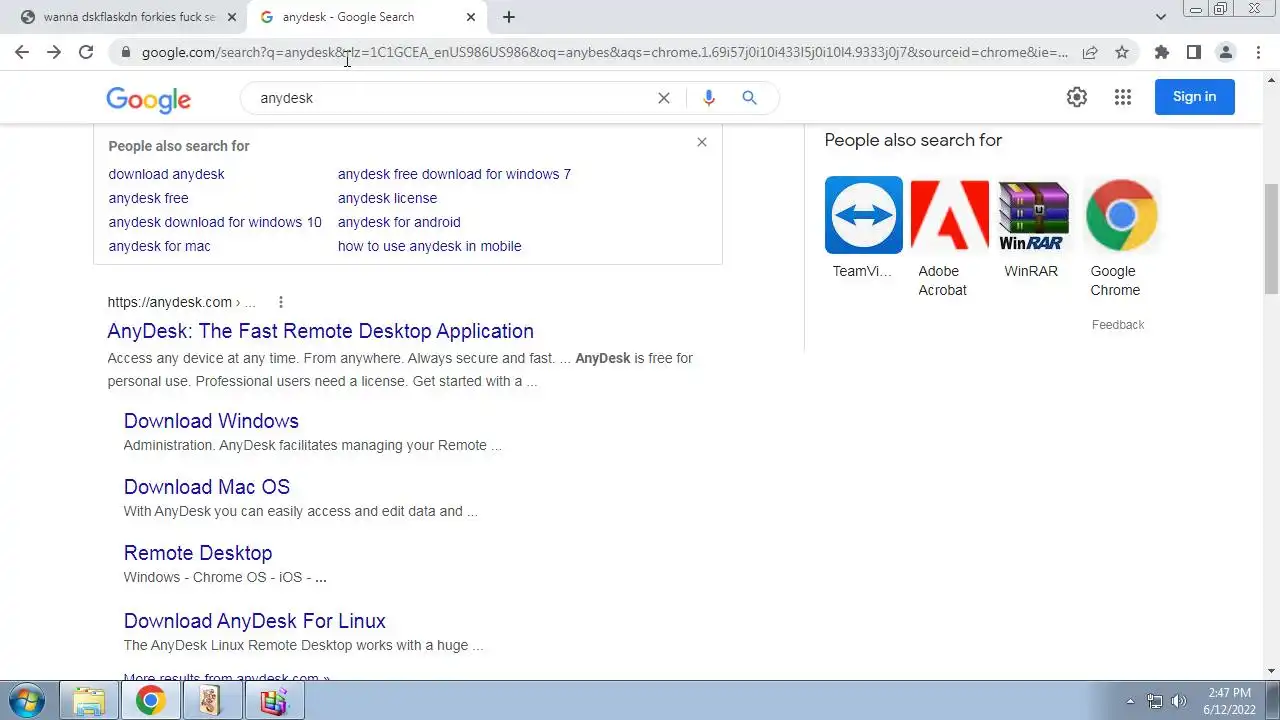Open the volume speaker tray icon
The height and width of the screenshot is (720, 1280).
click(x=1179, y=701)
